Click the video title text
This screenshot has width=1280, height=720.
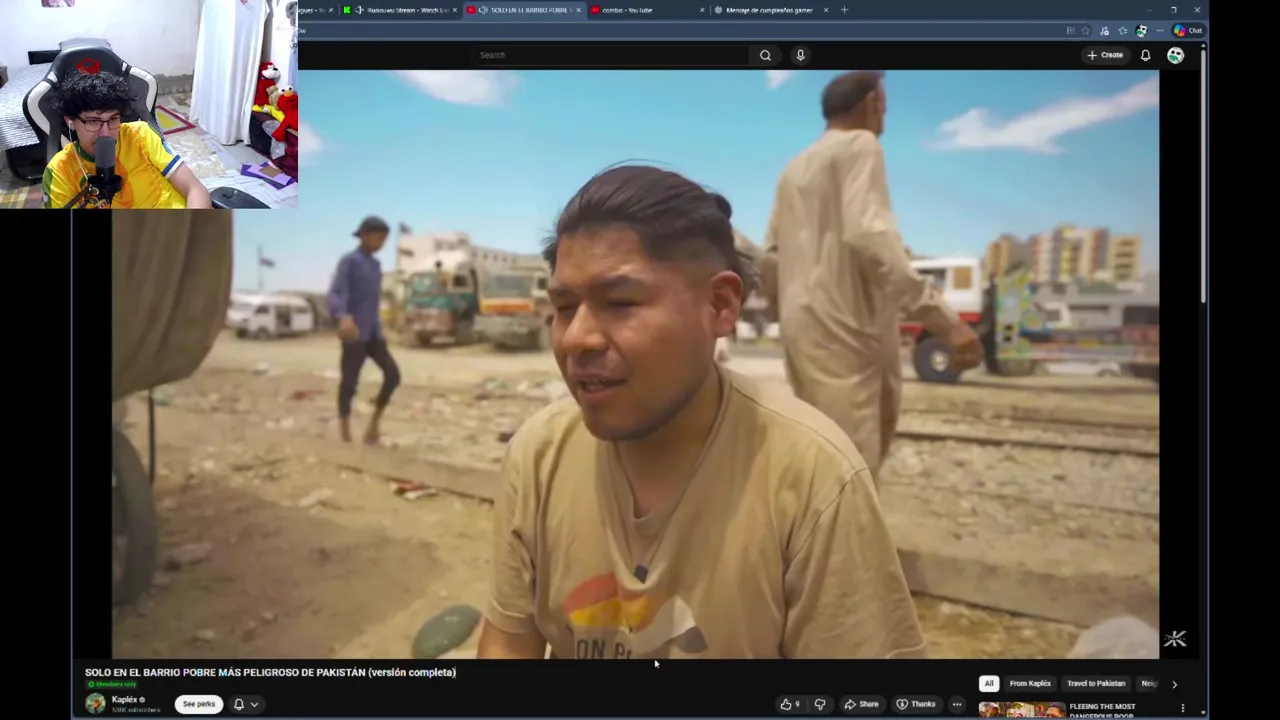point(270,672)
